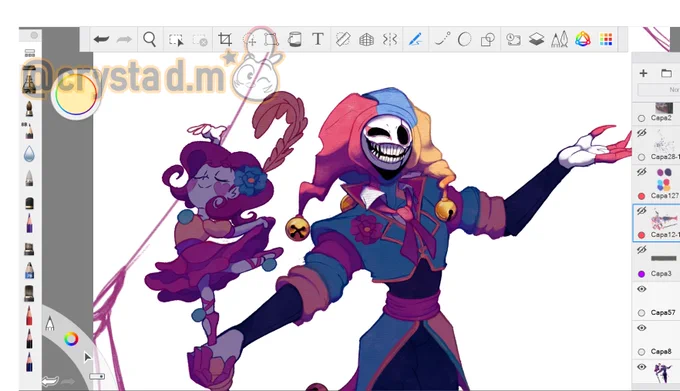
Task: Click the Add Image icon
Action: point(513,39)
